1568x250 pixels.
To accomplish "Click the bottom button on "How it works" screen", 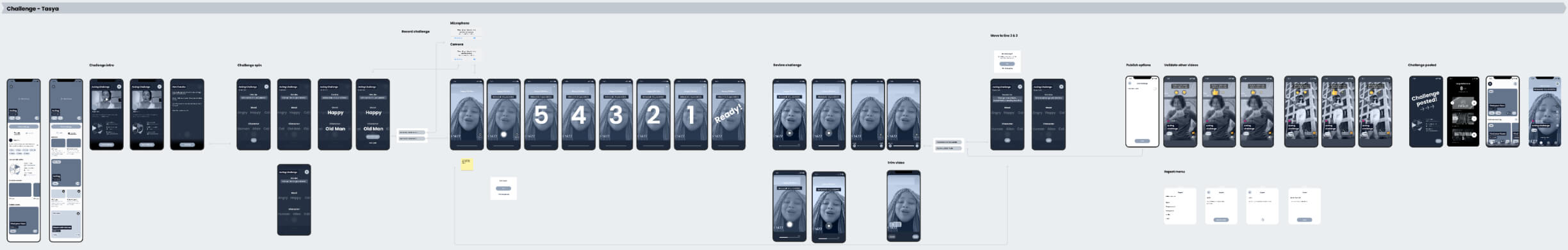I will click(x=187, y=145).
